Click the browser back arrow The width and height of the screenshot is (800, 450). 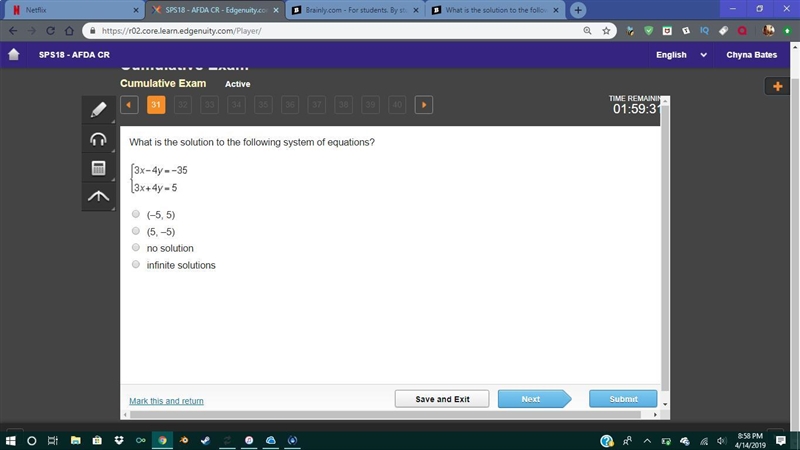[13, 31]
